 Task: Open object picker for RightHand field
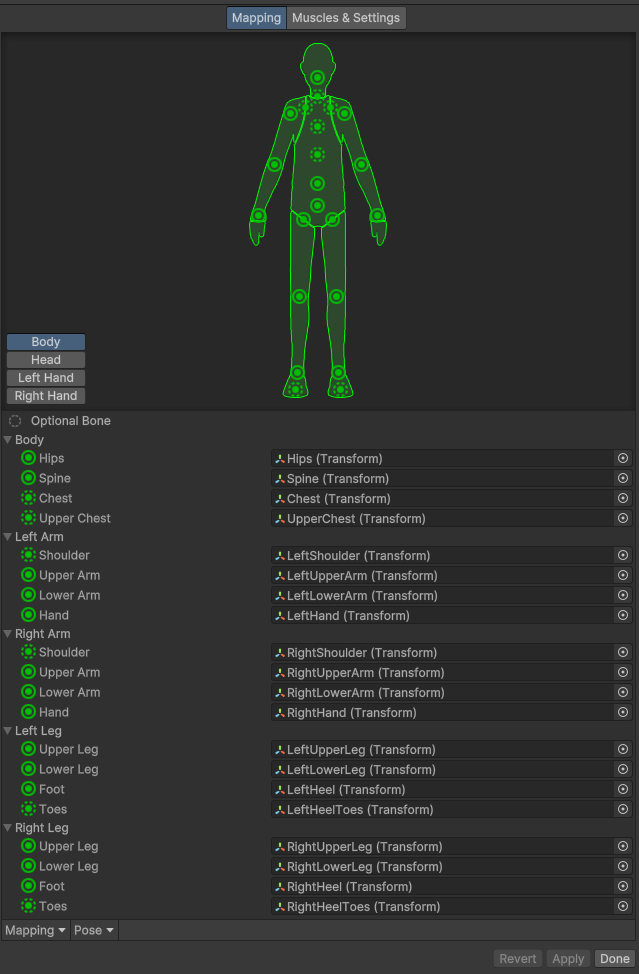(623, 712)
